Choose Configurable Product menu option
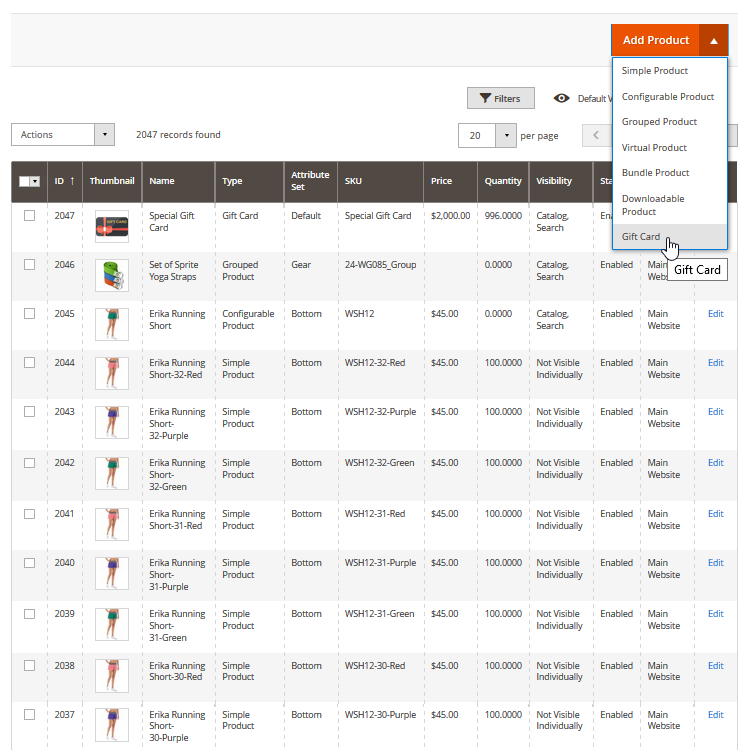The width and height of the screenshot is (750, 750). point(667,97)
